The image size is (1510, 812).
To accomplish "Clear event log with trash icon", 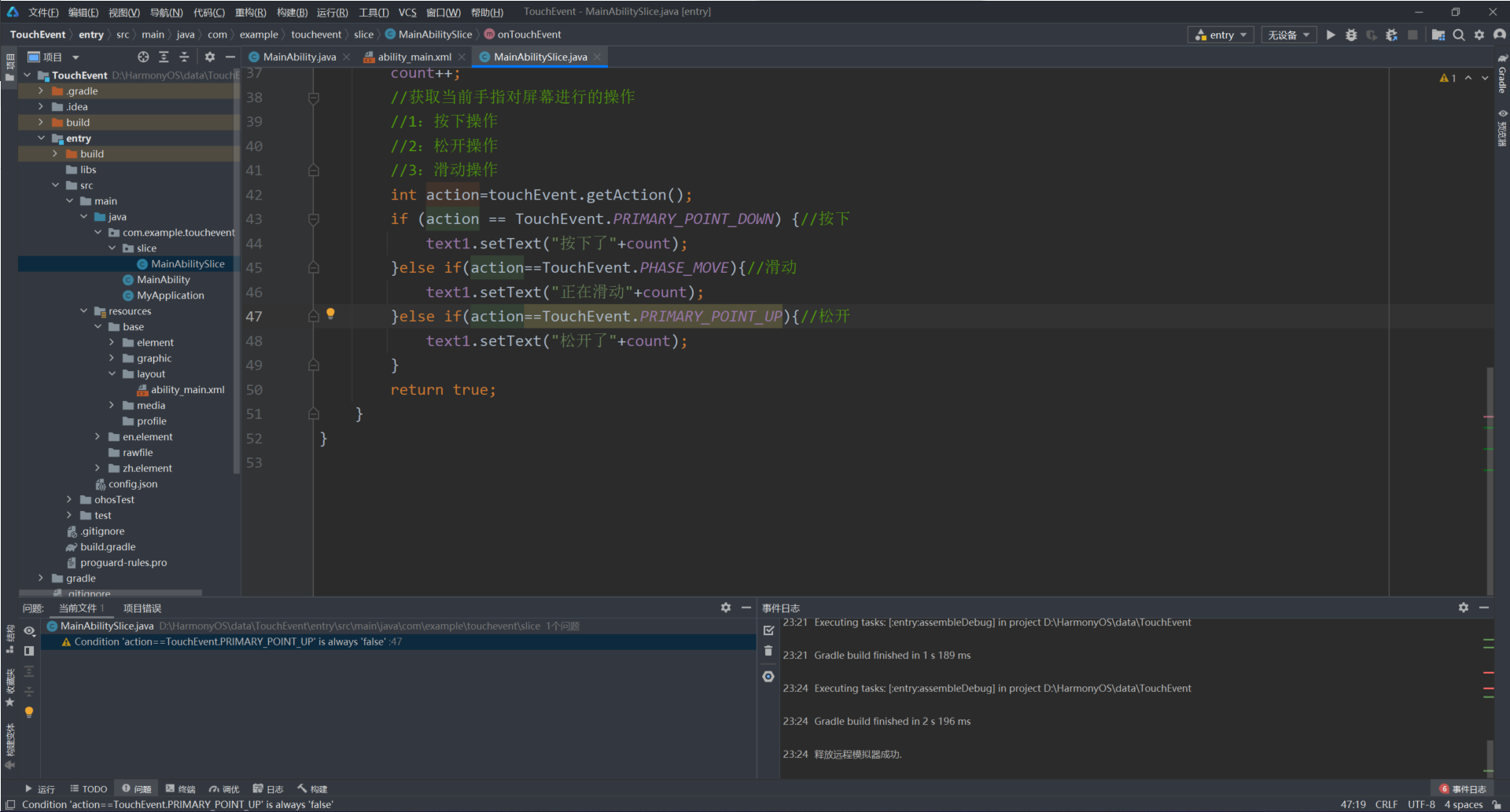I will tap(768, 651).
